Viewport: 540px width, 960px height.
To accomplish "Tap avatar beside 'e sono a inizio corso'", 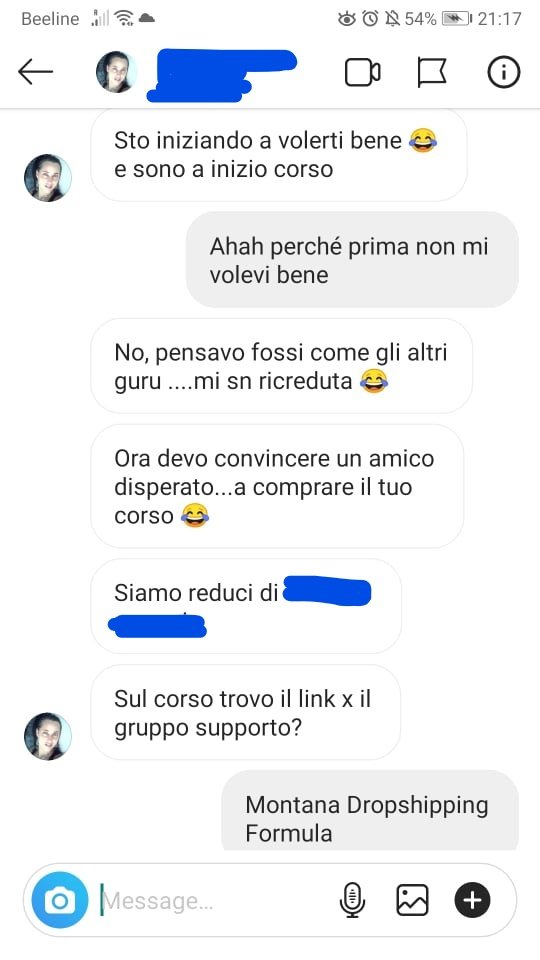I will tap(48, 178).
